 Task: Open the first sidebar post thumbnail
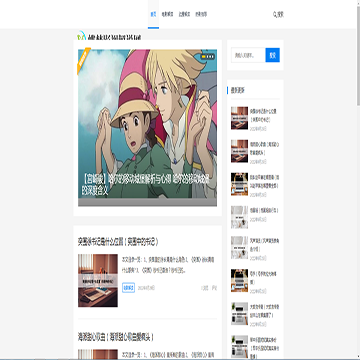tap(239, 118)
